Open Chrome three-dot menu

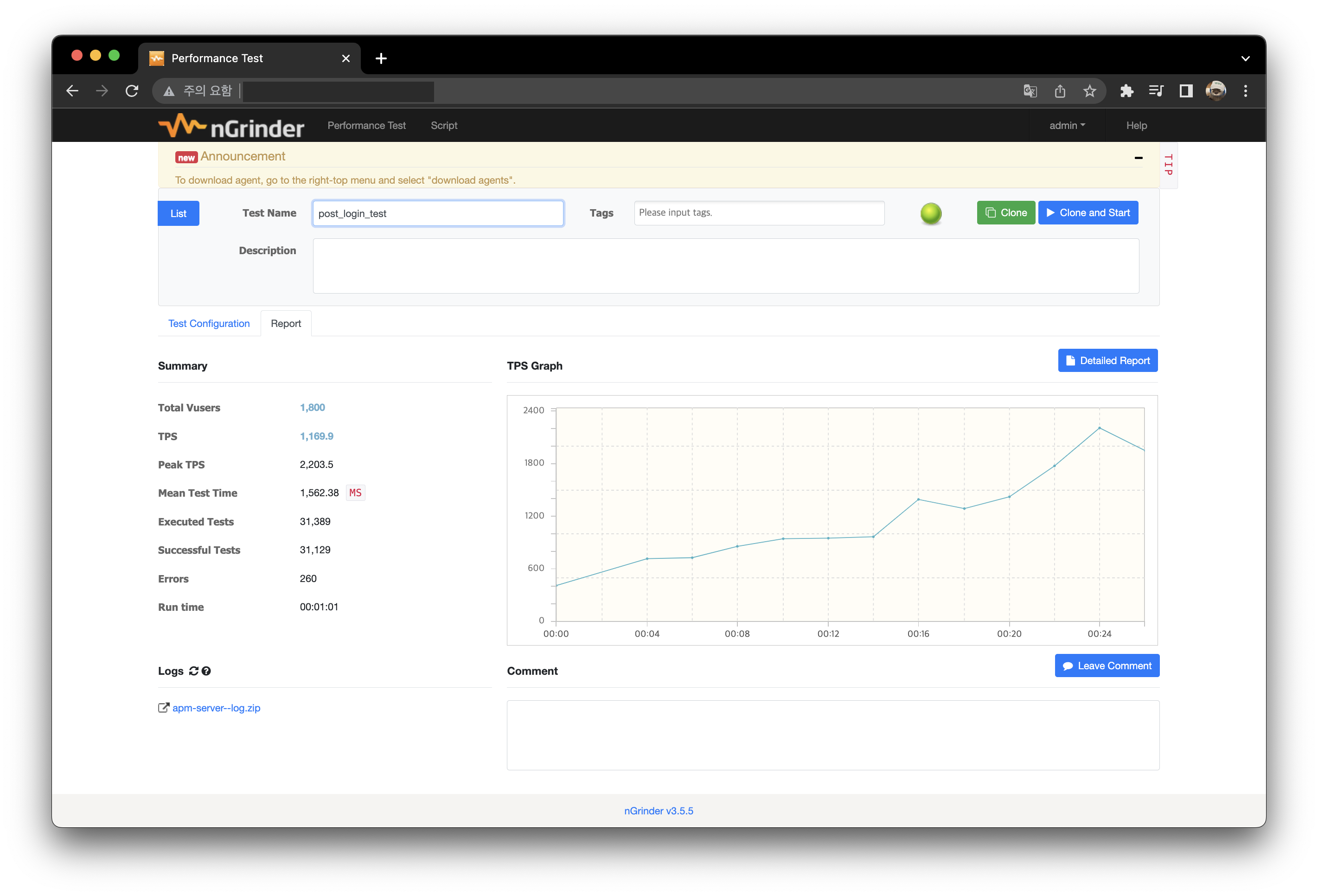click(x=1245, y=91)
